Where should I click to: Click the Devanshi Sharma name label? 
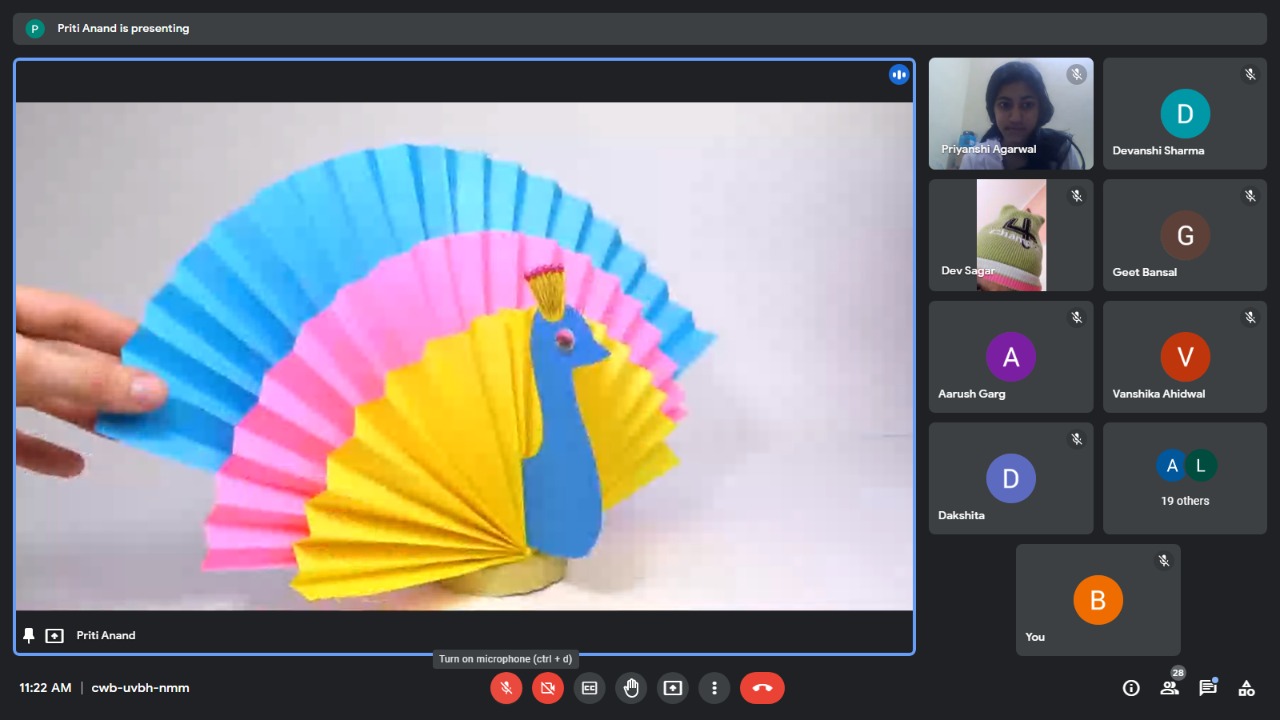[x=1158, y=151]
